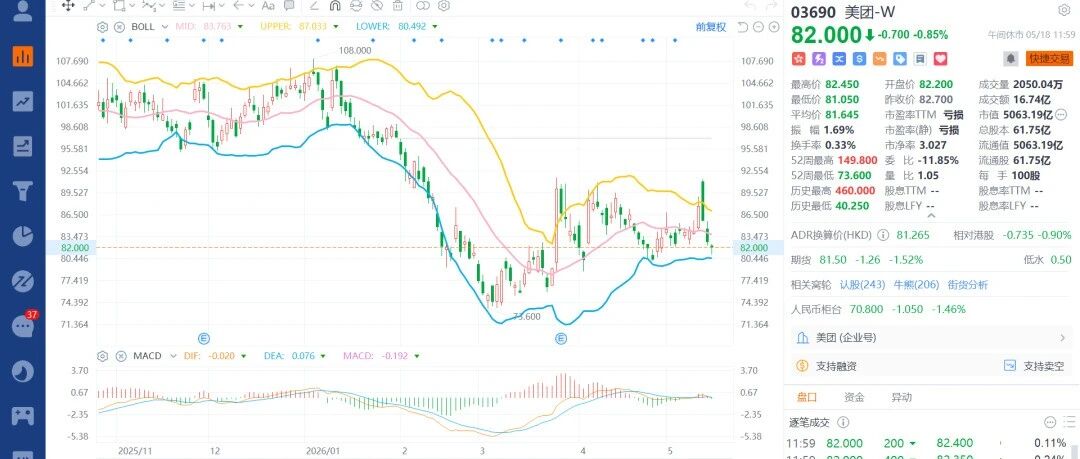This screenshot has height=459, width=1080.
Task: Expand the line tool dropdown arrow
Action: 102,6
